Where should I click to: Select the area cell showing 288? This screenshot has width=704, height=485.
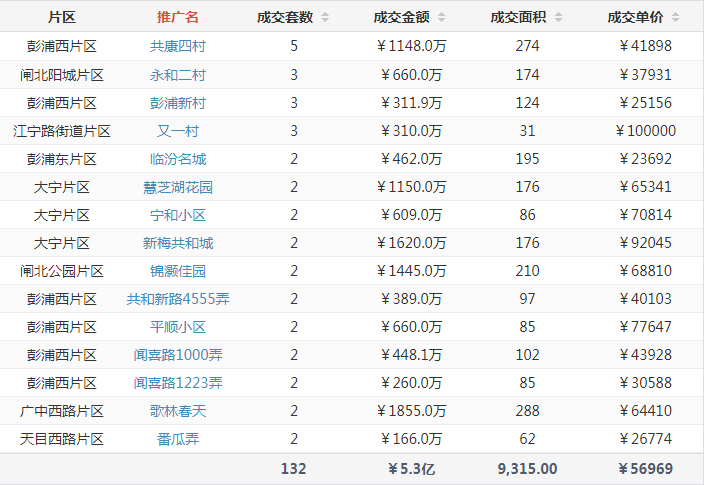(x=528, y=411)
